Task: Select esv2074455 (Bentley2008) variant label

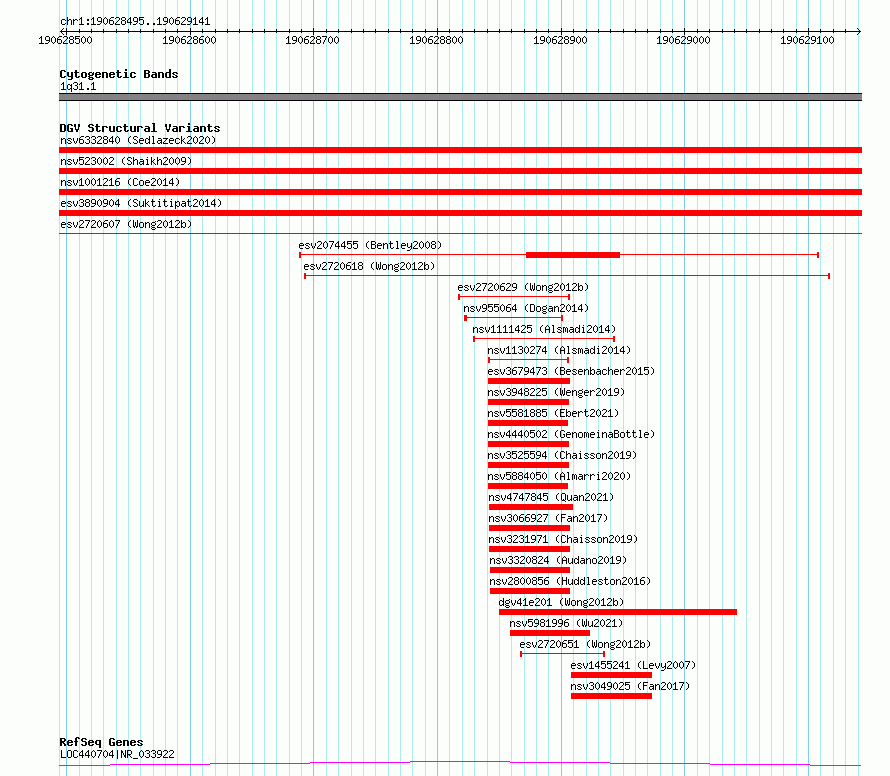Action: (370, 245)
